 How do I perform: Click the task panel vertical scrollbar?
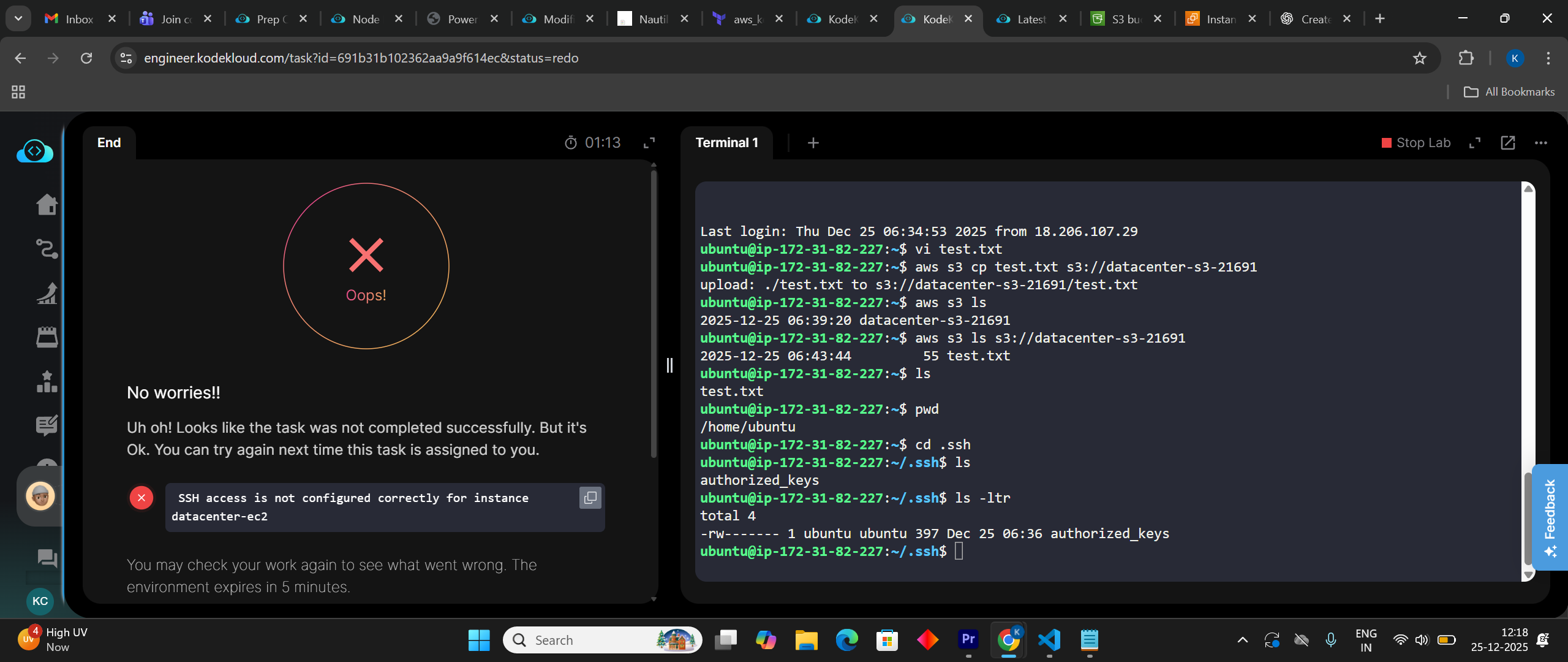coord(654,313)
